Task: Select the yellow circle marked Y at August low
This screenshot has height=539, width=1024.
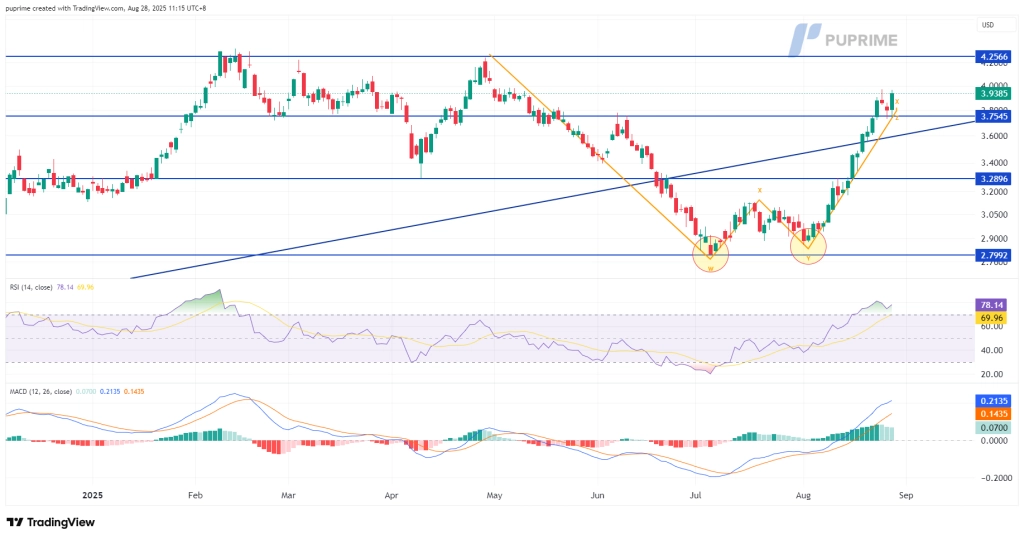Action: (808, 246)
